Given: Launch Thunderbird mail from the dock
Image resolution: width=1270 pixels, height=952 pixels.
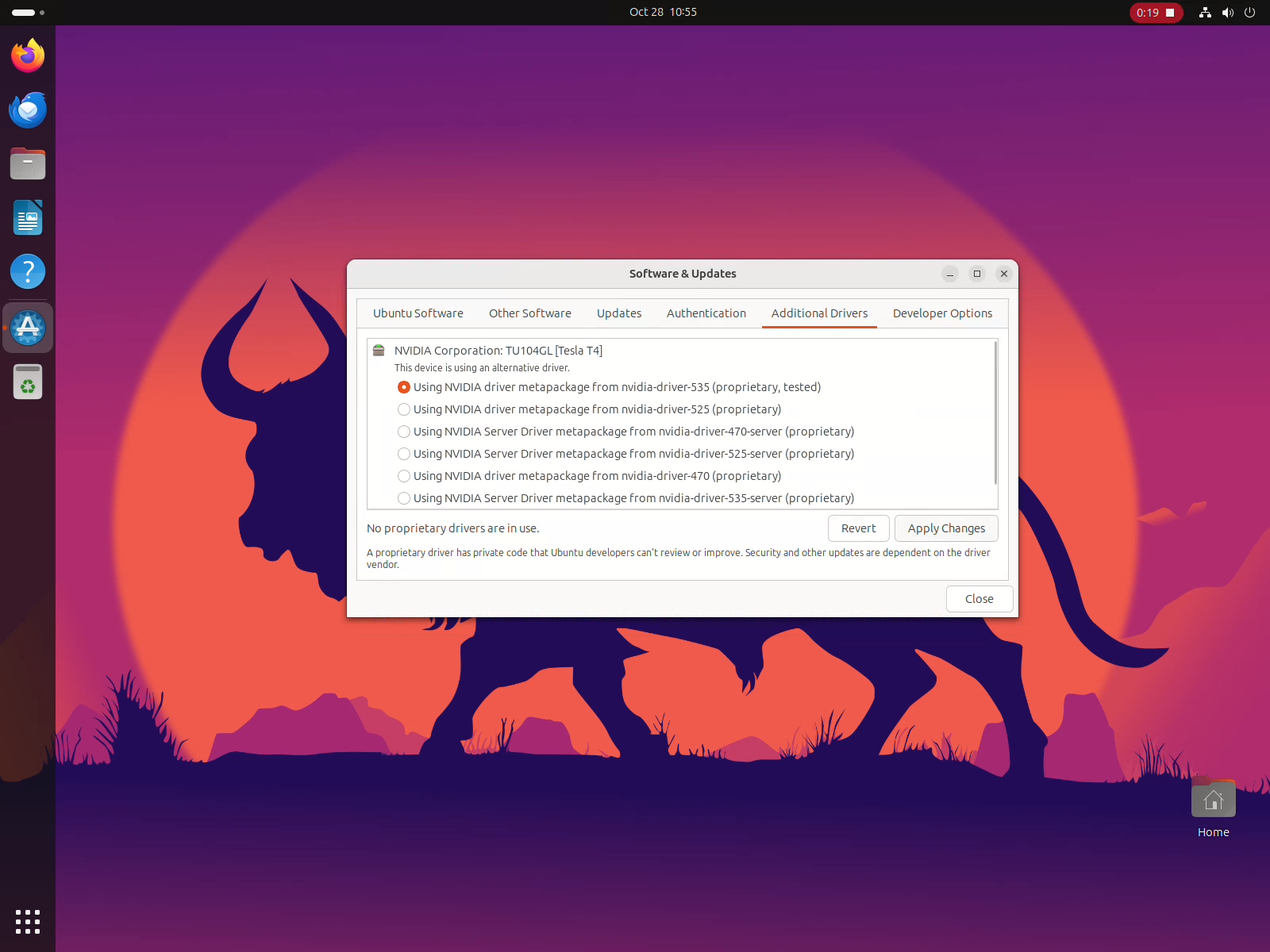Looking at the screenshot, I should pos(28,109).
